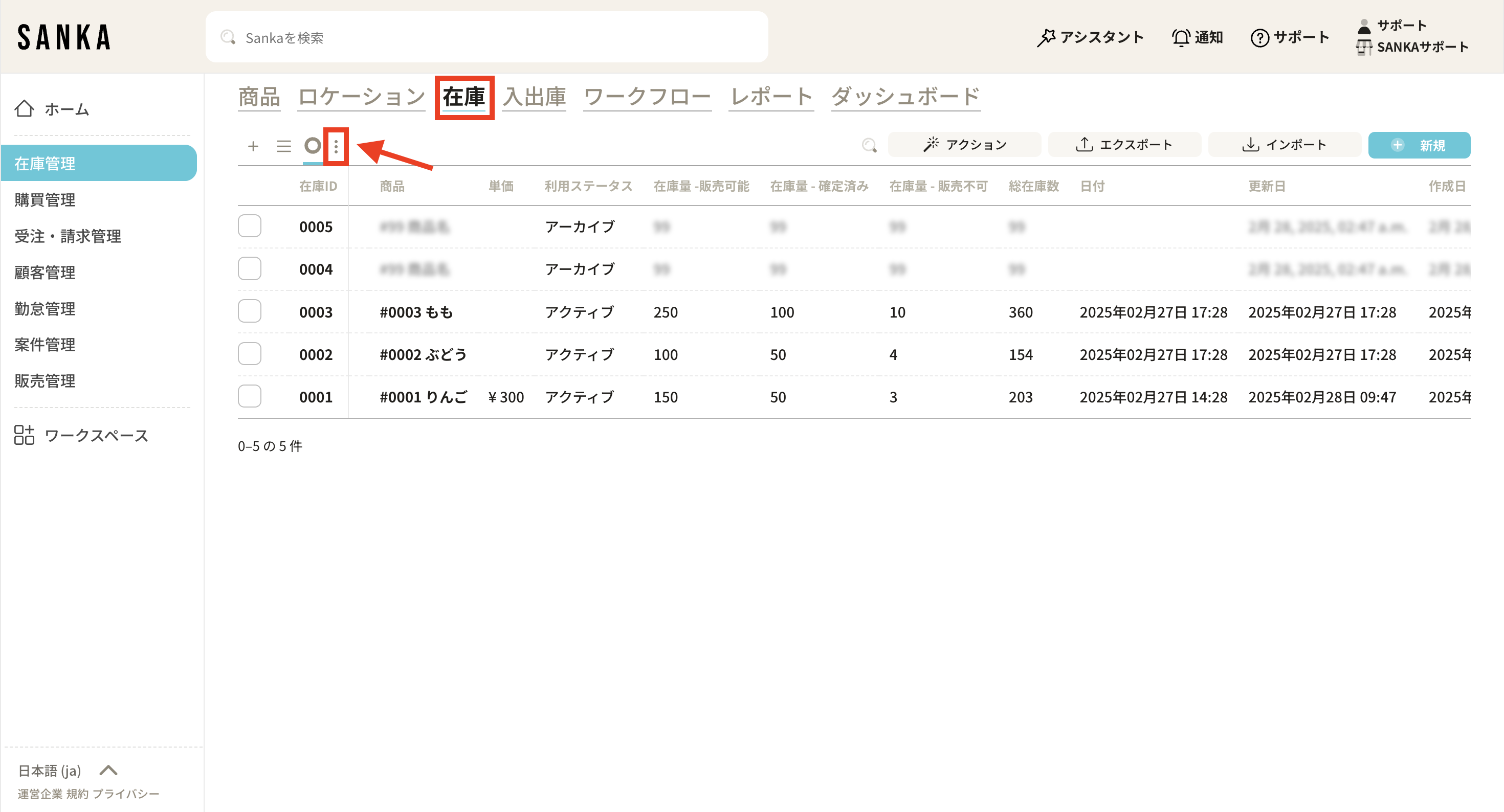The image size is (1504, 812).
Task: Switch to the ロケーション tab
Action: tap(361, 97)
